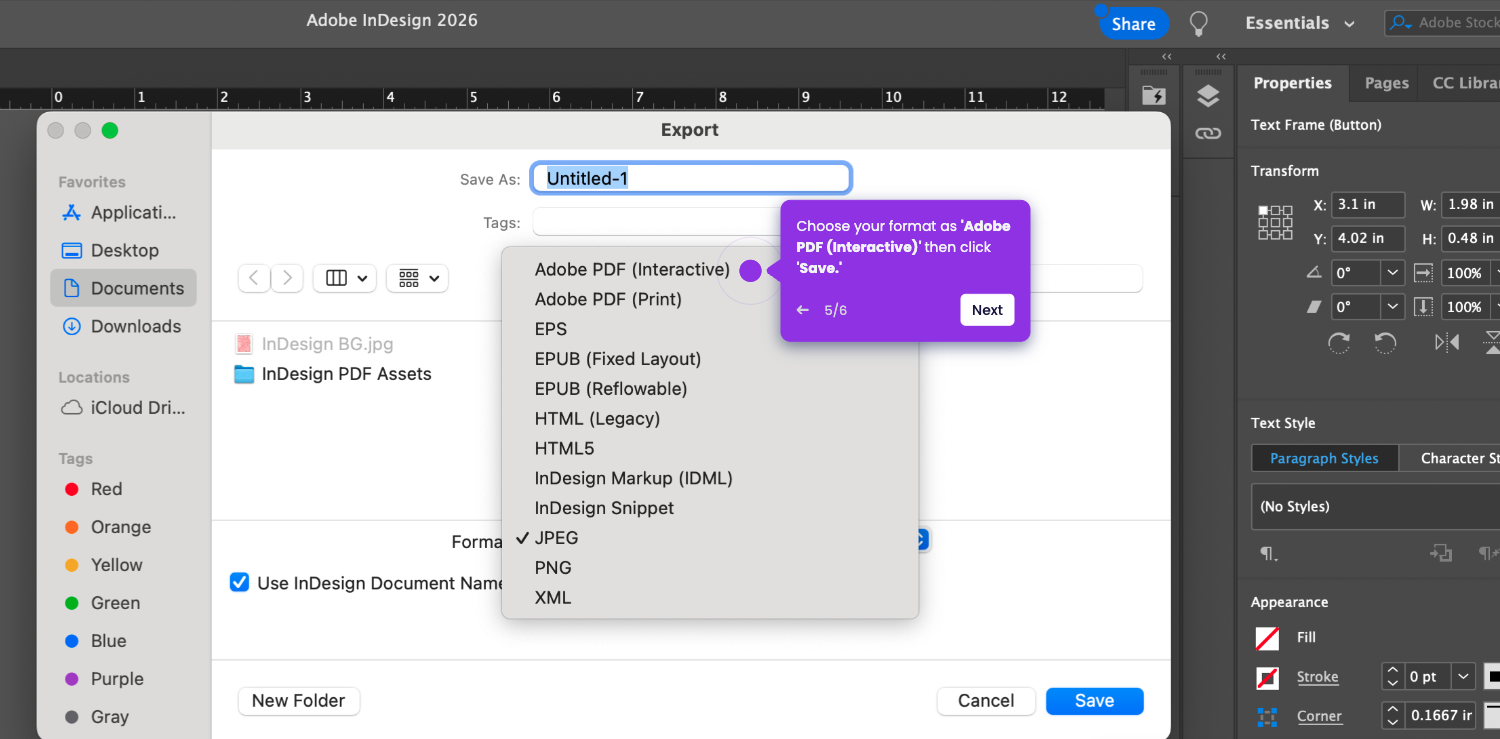
Task: Click the New Folder button
Action: click(x=298, y=701)
